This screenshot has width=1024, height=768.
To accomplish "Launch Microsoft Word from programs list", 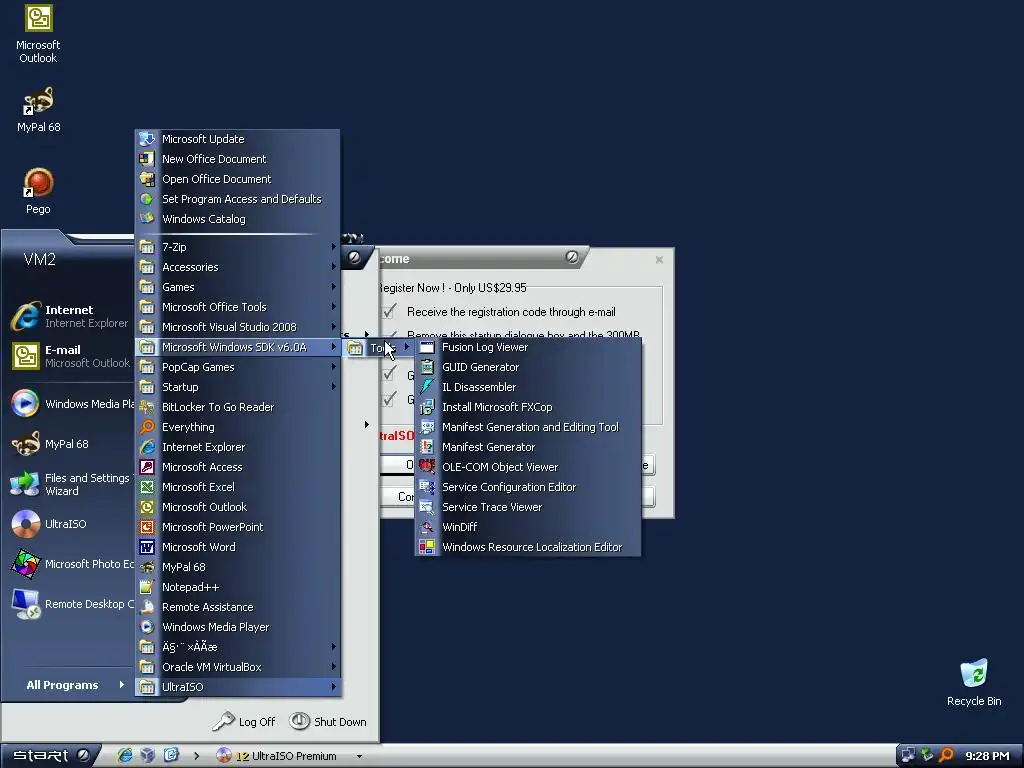I will (x=238, y=547).
